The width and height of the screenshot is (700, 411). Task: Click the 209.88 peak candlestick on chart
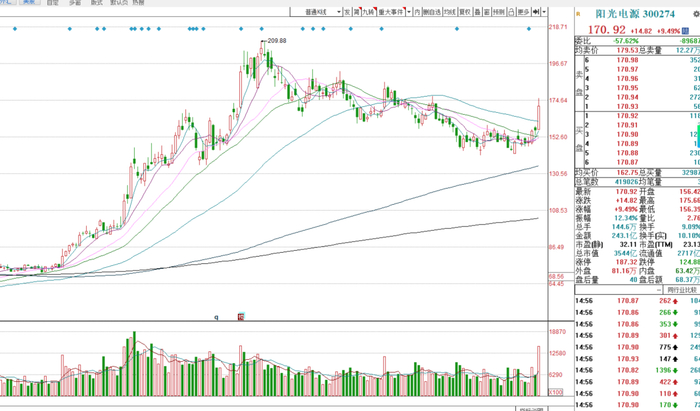(x=263, y=48)
